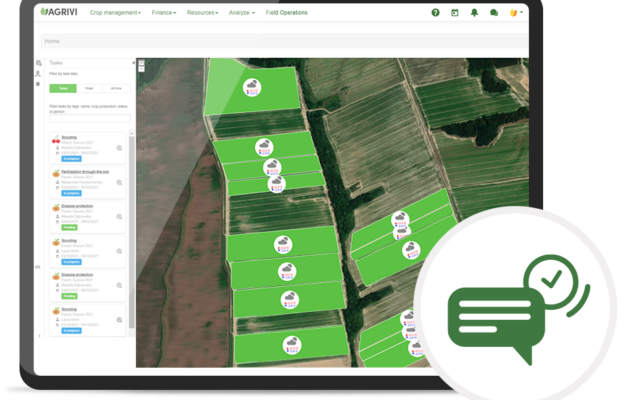Locate Fertilization task with magnifier icon

click(x=119, y=182)
